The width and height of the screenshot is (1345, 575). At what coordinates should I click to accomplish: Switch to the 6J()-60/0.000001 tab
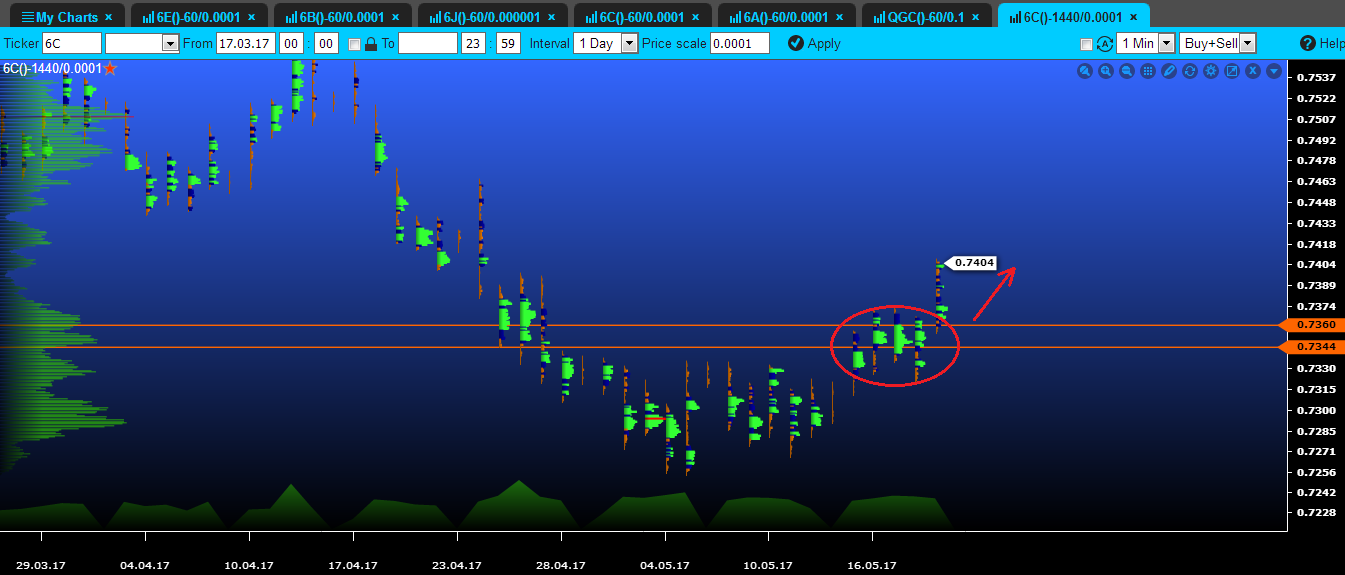pyautogui.click(x=492, y=17)
